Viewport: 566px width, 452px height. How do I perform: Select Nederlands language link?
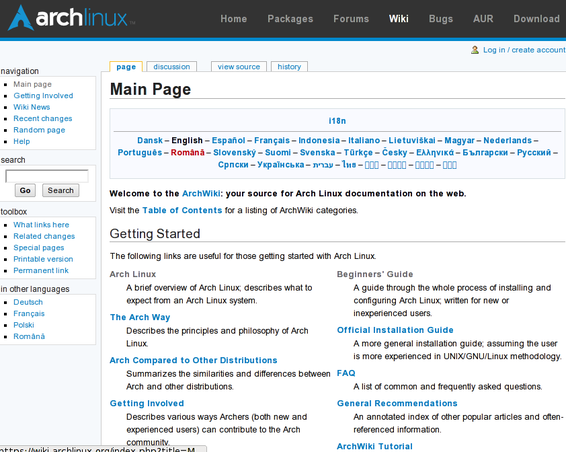click(508, 140)
